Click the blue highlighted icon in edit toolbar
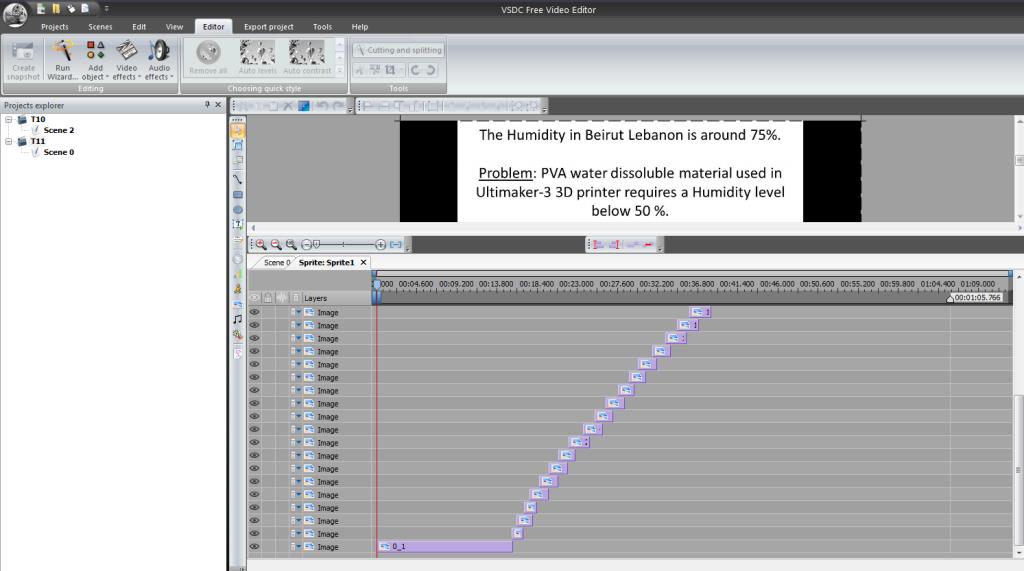The width and height of the screenshot is (1024, 571). pos(304,106)
